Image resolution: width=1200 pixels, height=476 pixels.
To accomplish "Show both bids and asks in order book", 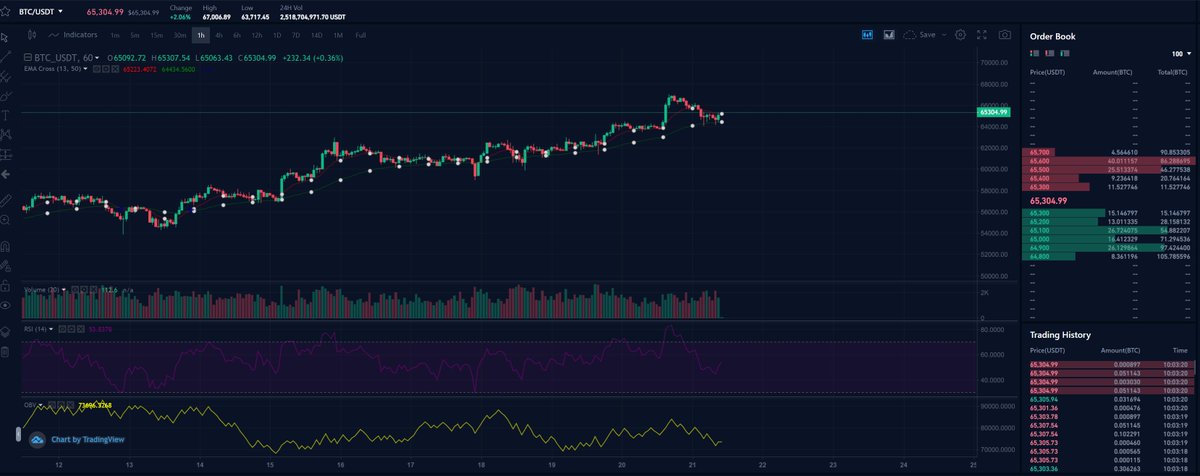I will (1034, 53).
